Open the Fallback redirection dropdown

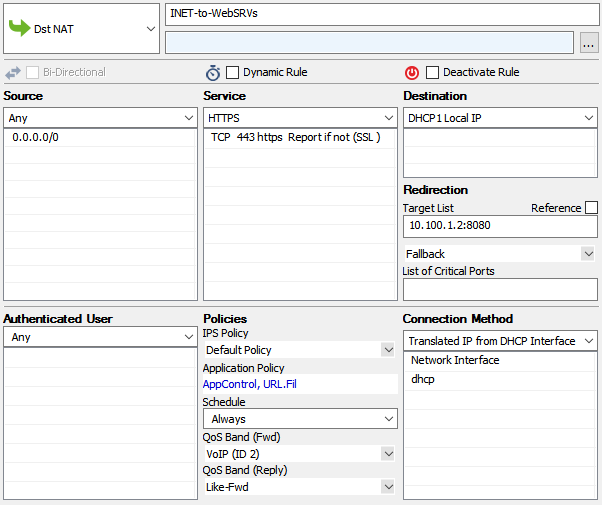tap(587, 254)
